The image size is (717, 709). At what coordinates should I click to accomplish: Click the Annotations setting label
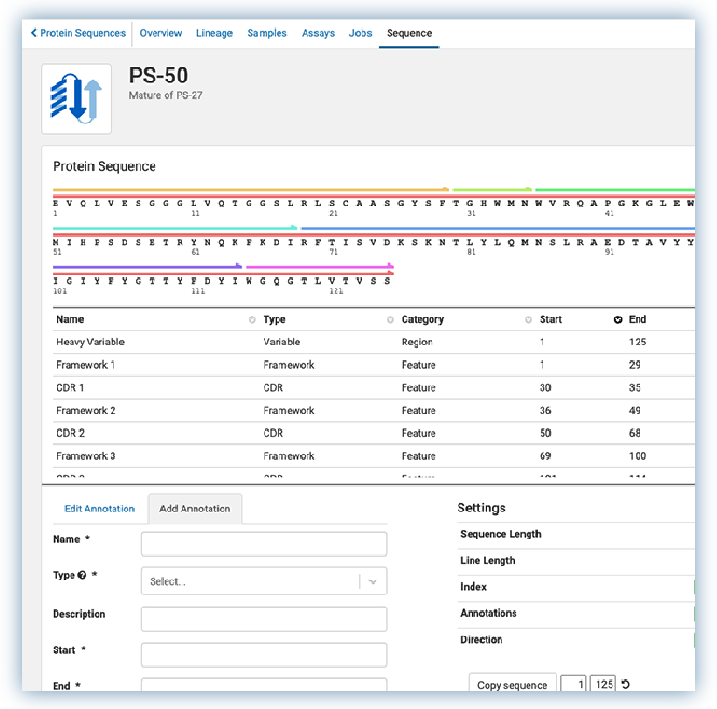click(x=488, y=613)
